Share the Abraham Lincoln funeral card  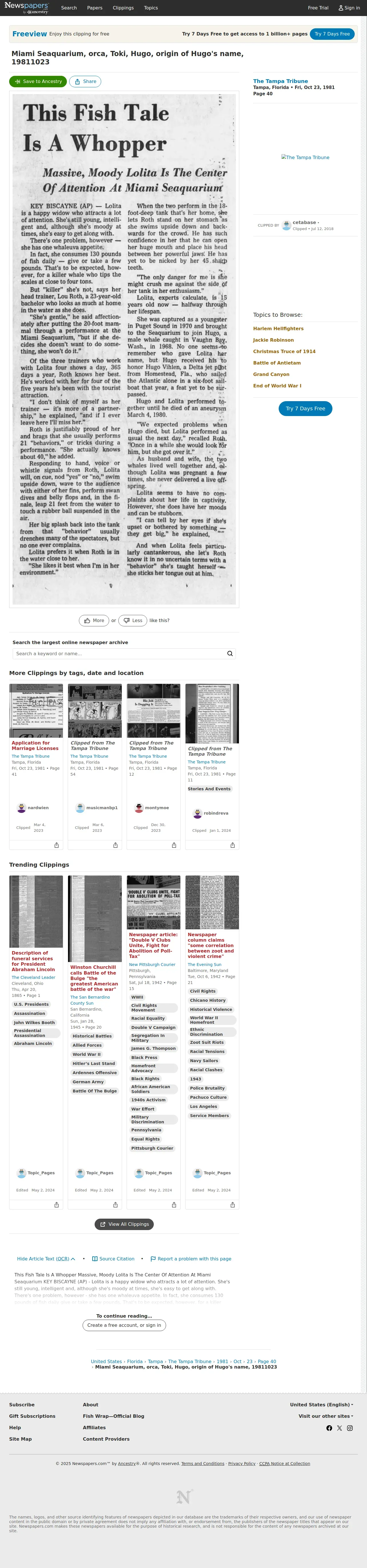[x=57, y=1205]
